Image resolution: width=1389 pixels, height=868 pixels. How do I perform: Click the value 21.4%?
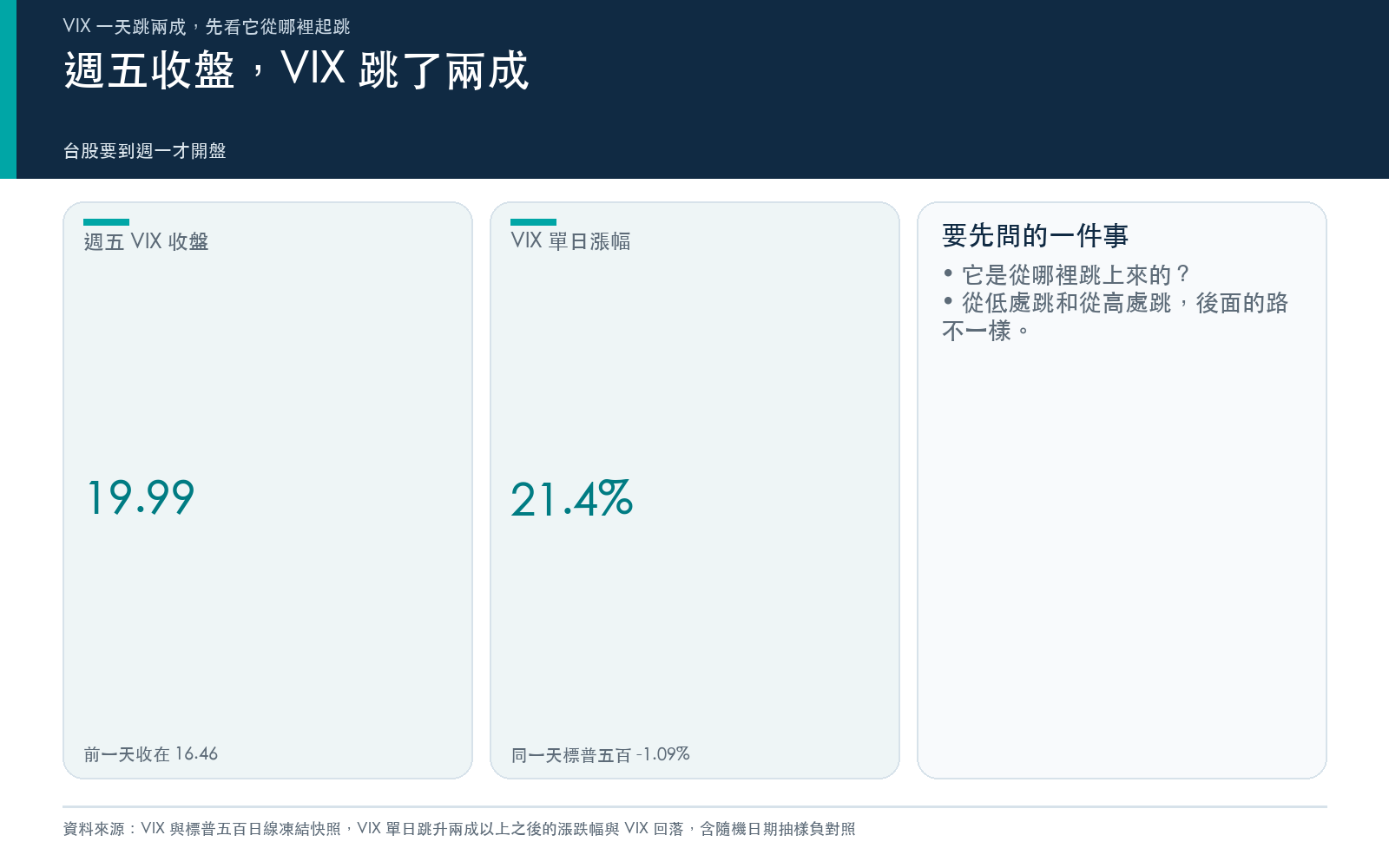point(572,498)
